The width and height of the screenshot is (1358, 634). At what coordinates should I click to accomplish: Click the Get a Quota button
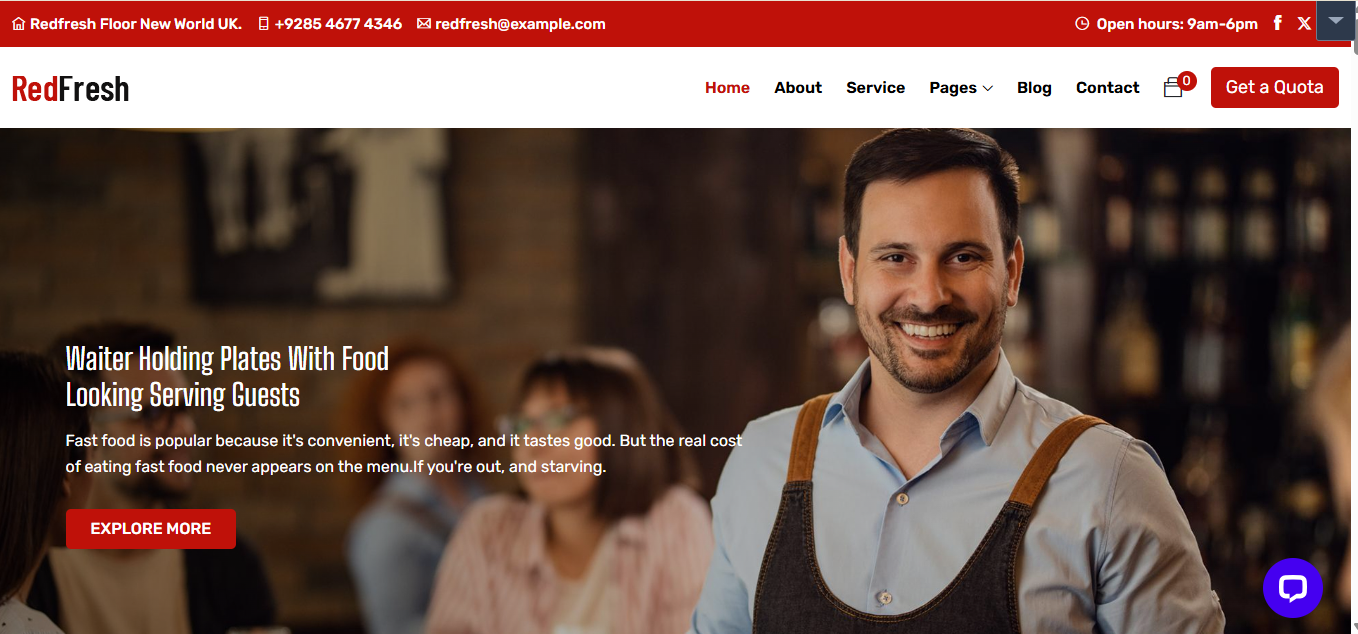point(1274,87)
